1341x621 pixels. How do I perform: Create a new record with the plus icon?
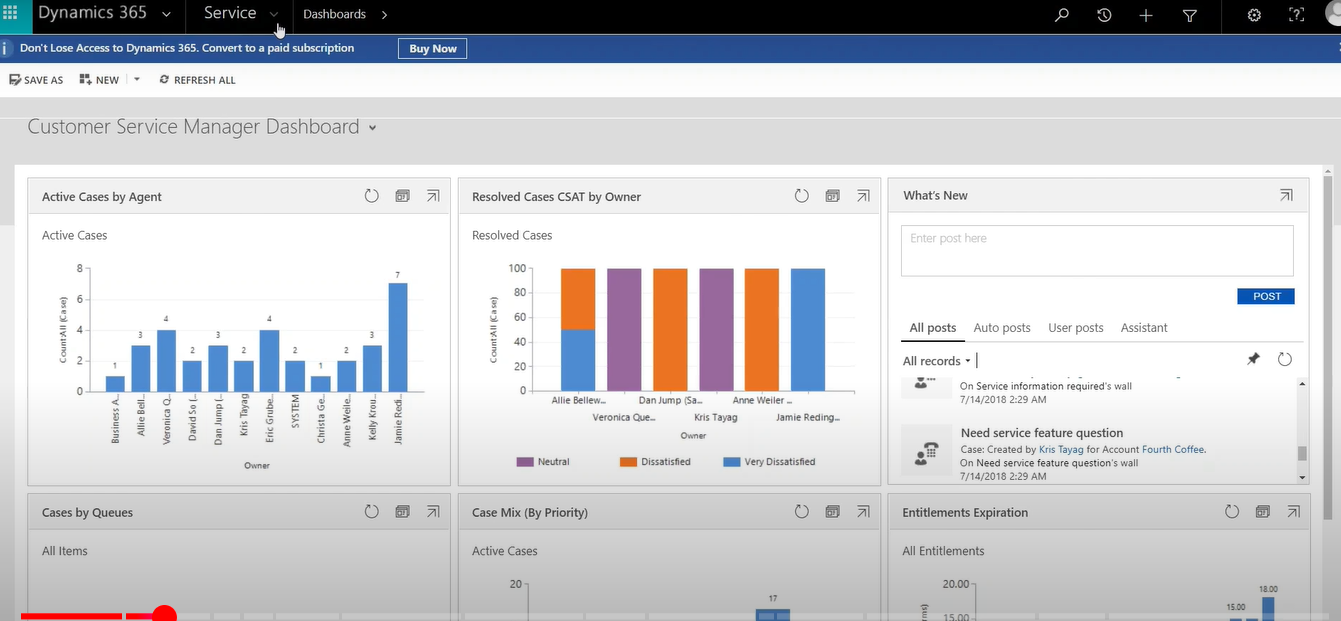coord(1146,15)
